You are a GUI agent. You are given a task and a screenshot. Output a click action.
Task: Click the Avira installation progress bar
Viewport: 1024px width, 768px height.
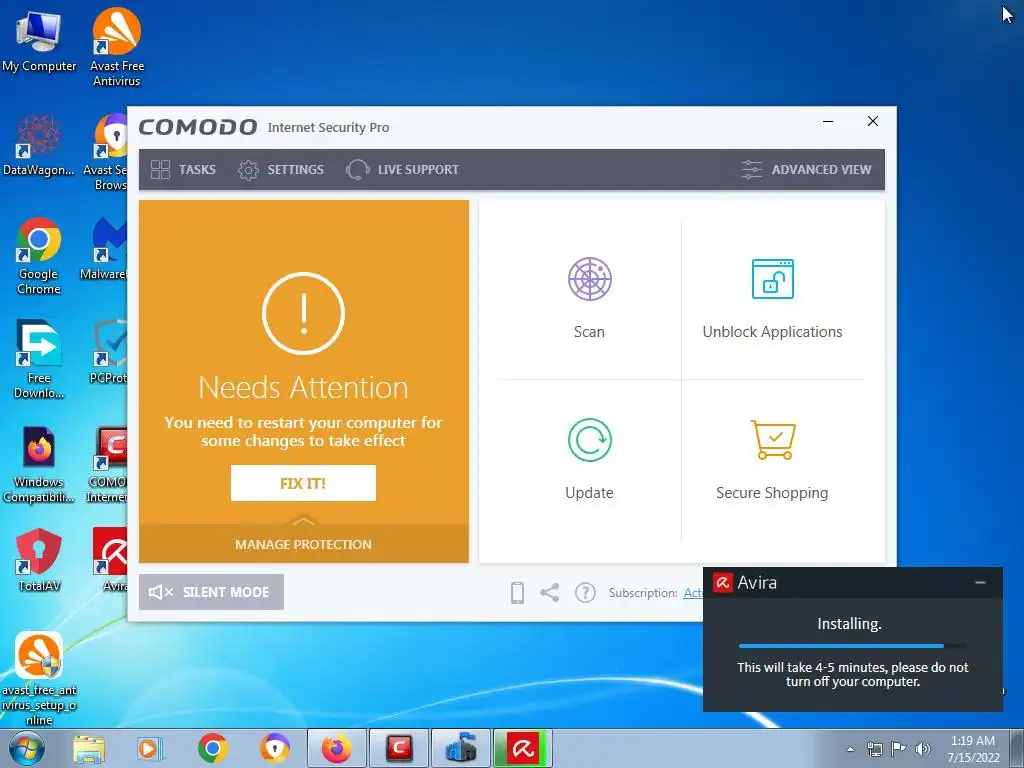(x=852, y=646)
